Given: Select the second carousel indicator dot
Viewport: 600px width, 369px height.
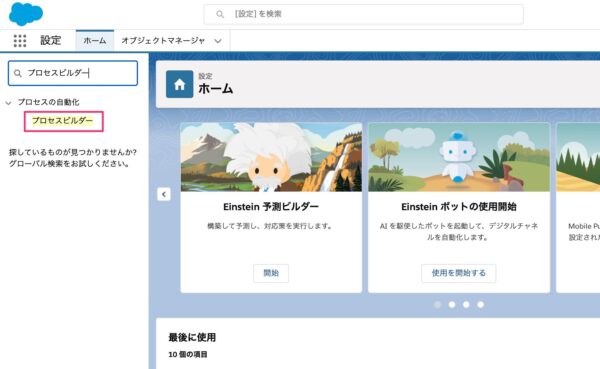Looking at the screenshot, I should point(452,305).
